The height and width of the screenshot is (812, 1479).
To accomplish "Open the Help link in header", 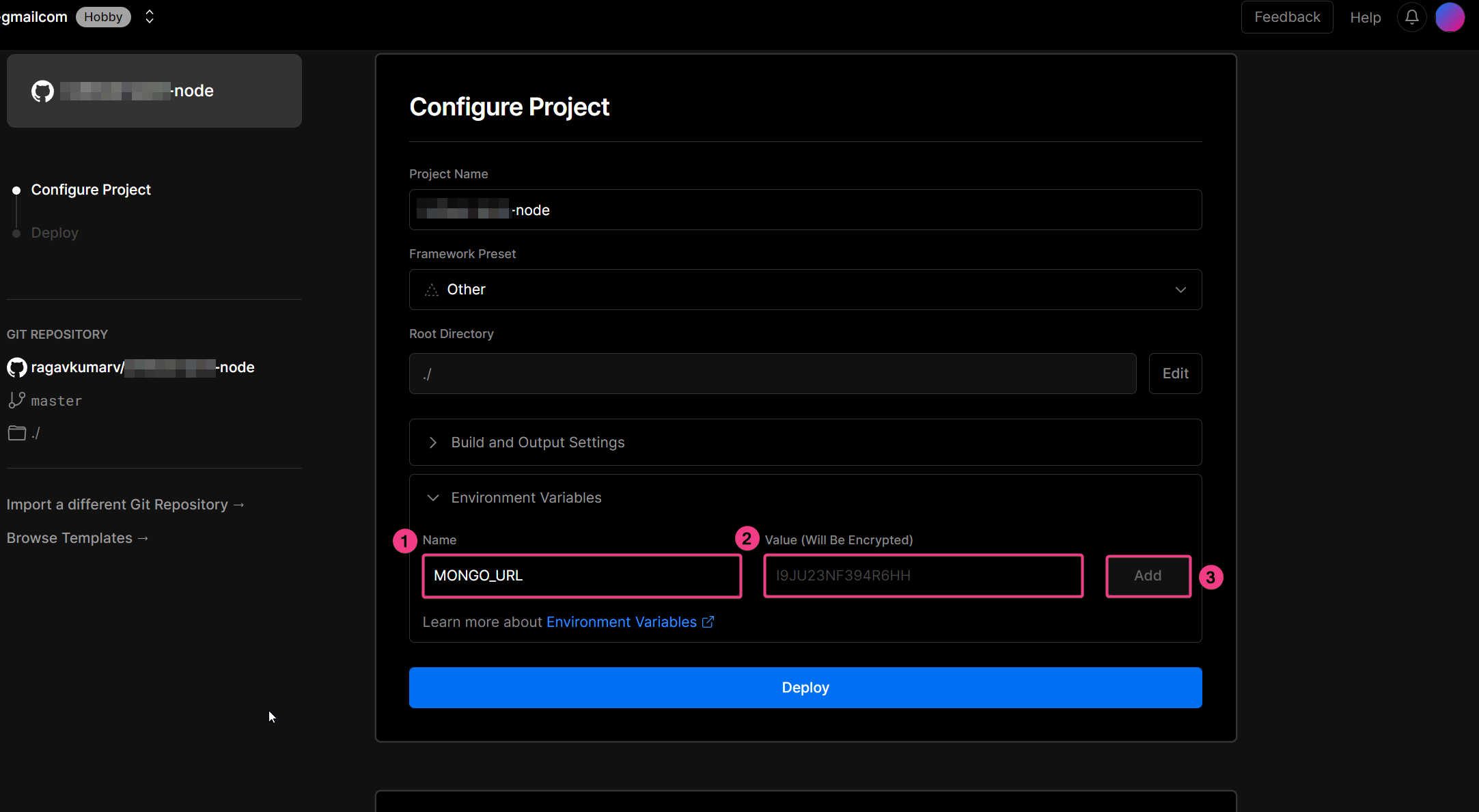I will [x=1365, y=17].
